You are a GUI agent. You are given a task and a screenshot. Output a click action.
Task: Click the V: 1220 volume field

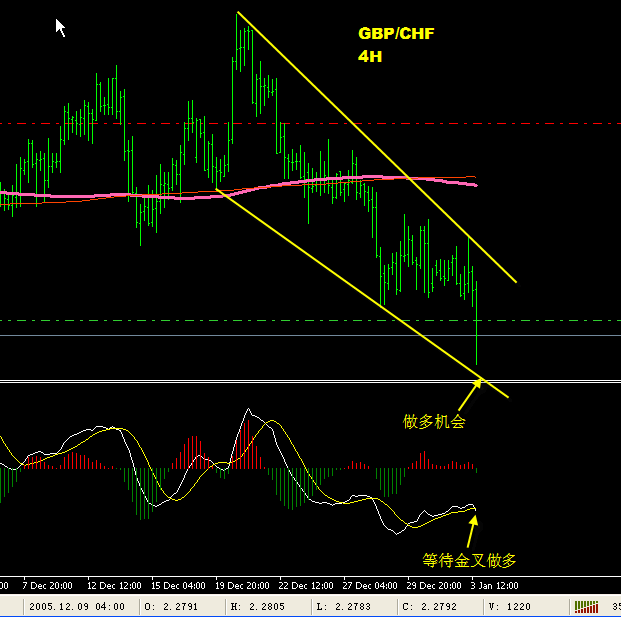coord(510,606)
